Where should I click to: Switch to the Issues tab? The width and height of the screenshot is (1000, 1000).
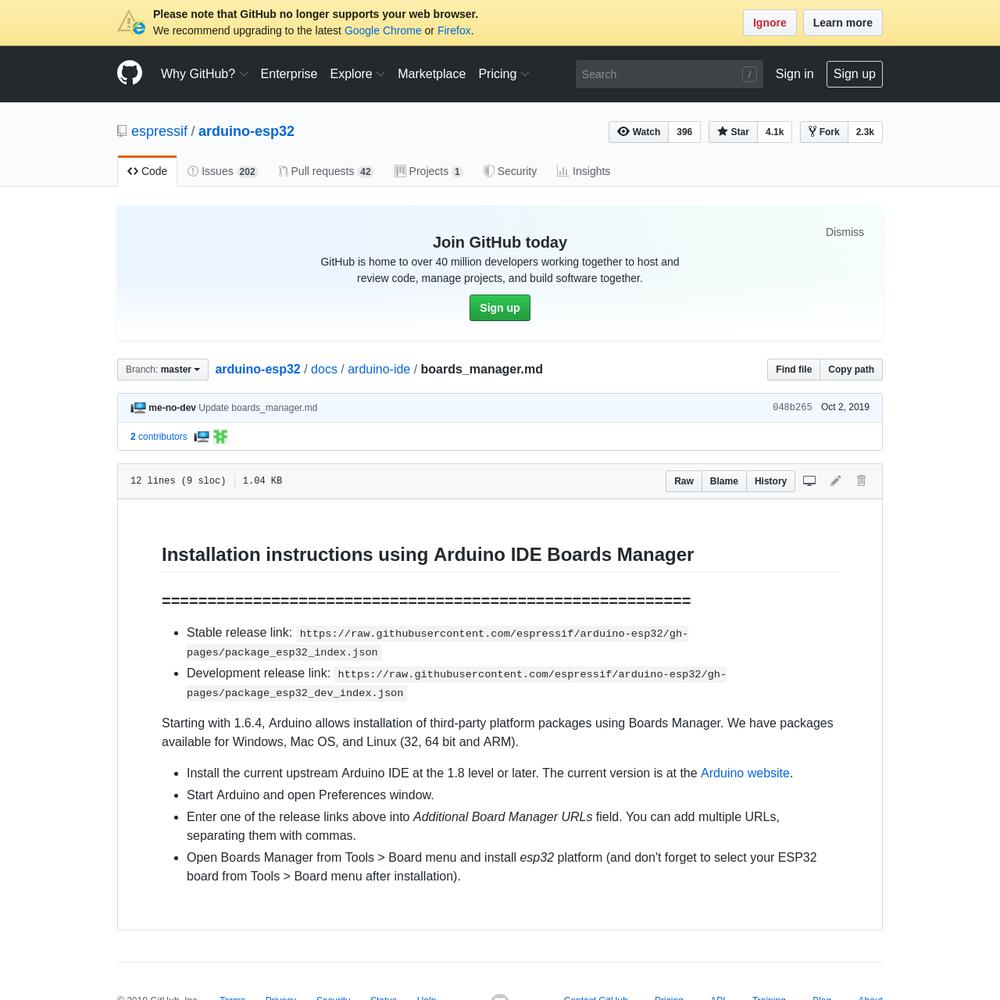click(x=222, y=172)
